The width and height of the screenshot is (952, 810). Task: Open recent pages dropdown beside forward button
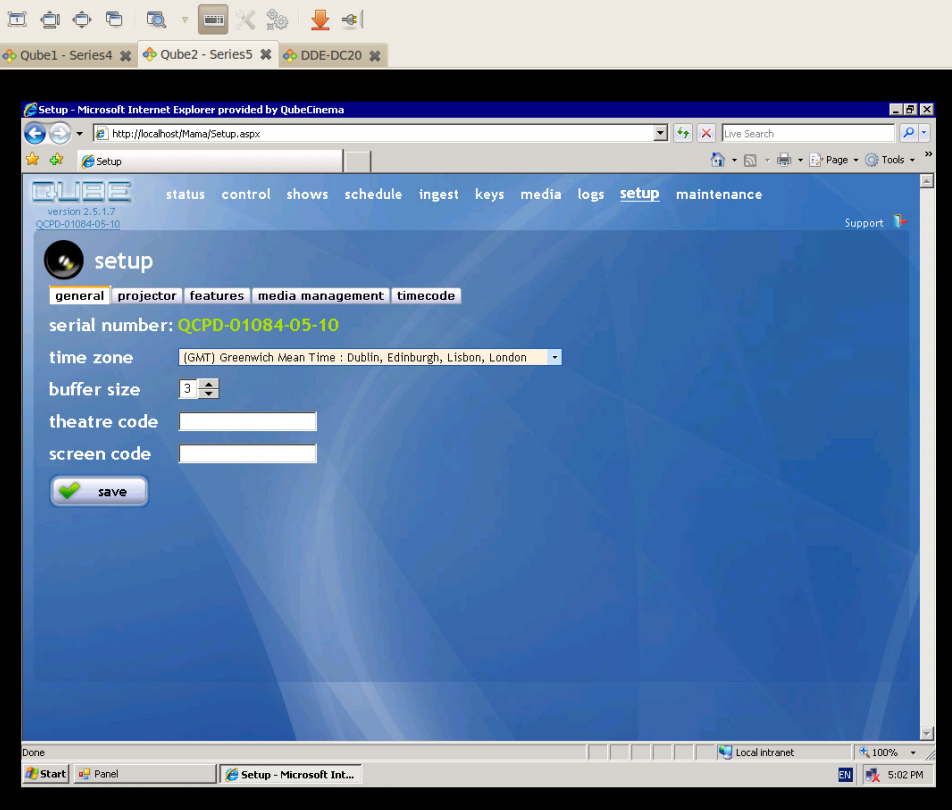79,134
